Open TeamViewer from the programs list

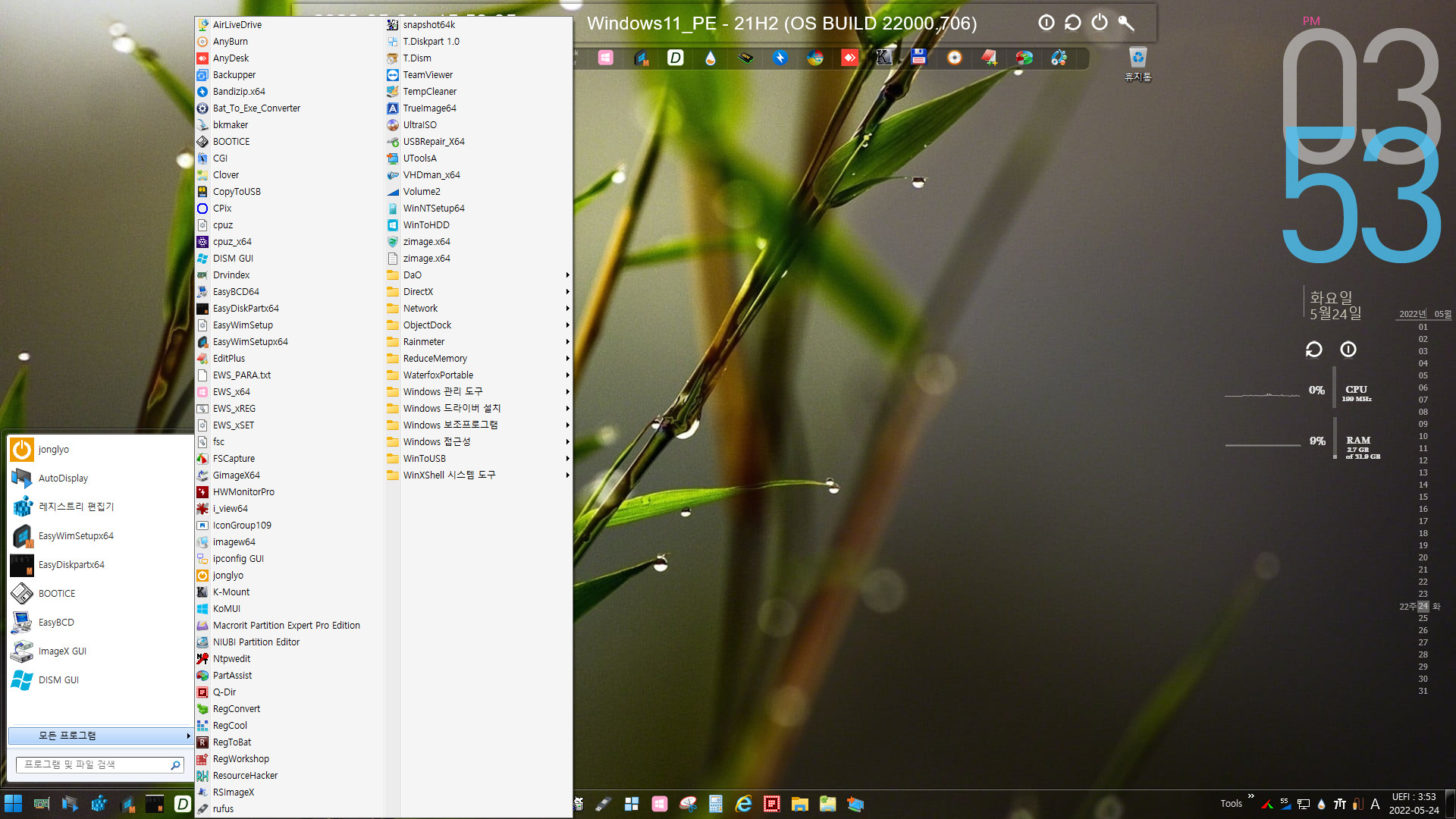click(479, 75)
